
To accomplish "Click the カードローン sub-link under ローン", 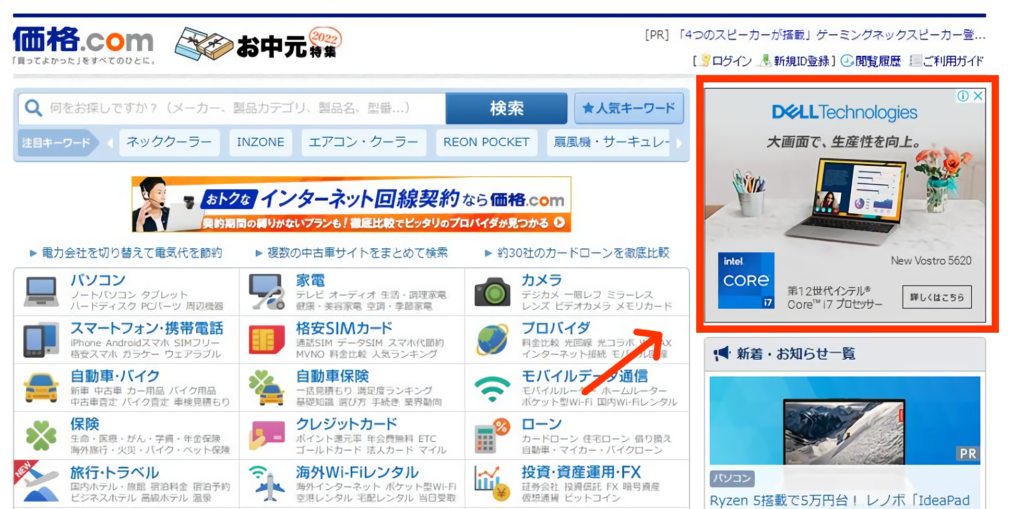I will pyautogui.click(x=549, y=438).
